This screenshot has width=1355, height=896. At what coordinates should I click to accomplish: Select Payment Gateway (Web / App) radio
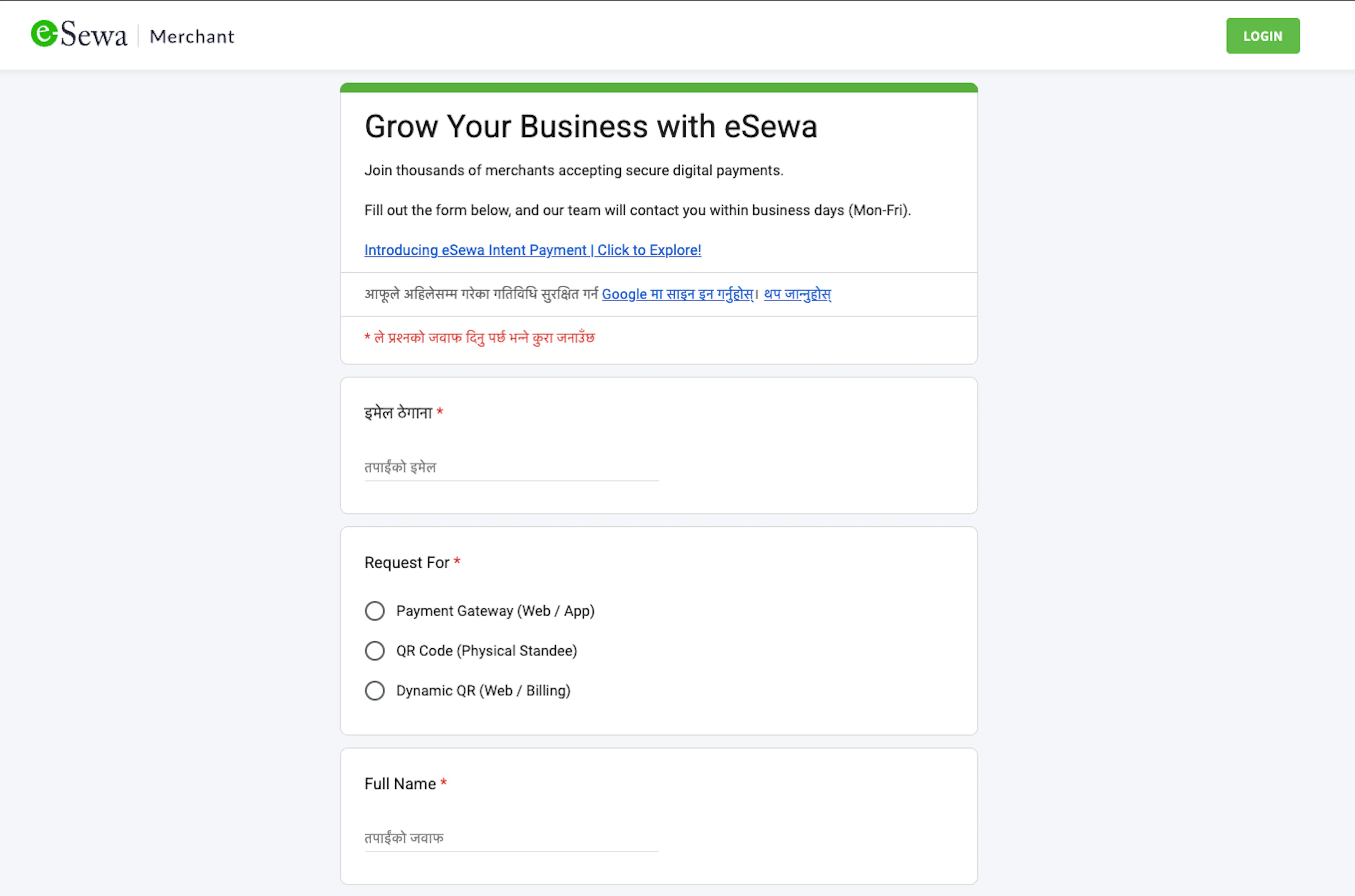375,611
